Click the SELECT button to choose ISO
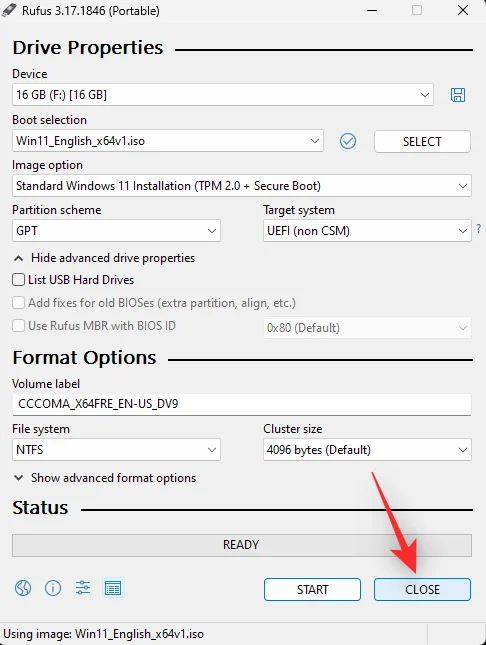Viewport: 486px width, 645px height. tap(422, 142)
